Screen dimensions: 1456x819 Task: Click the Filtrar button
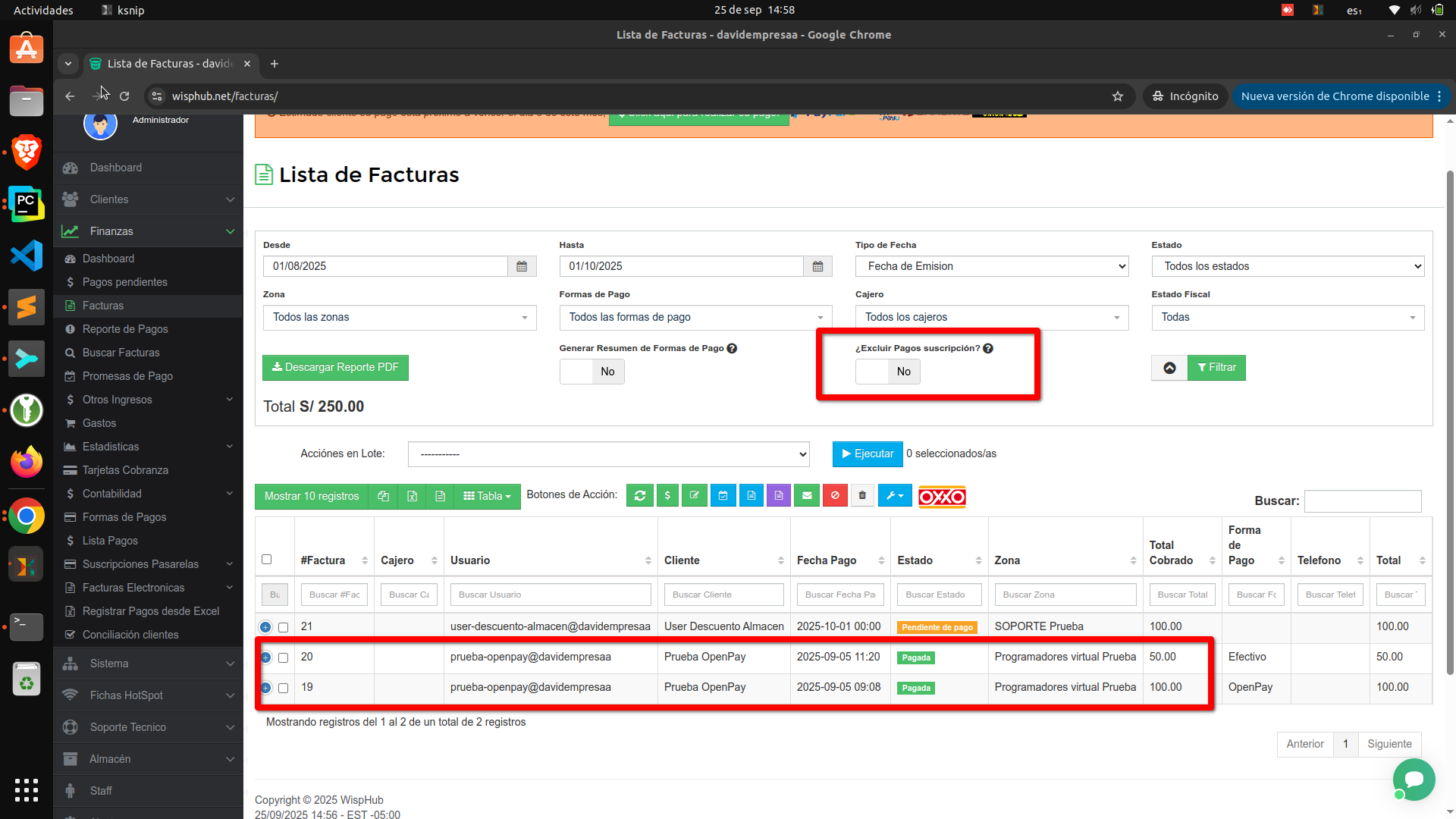click(1216, 367)
